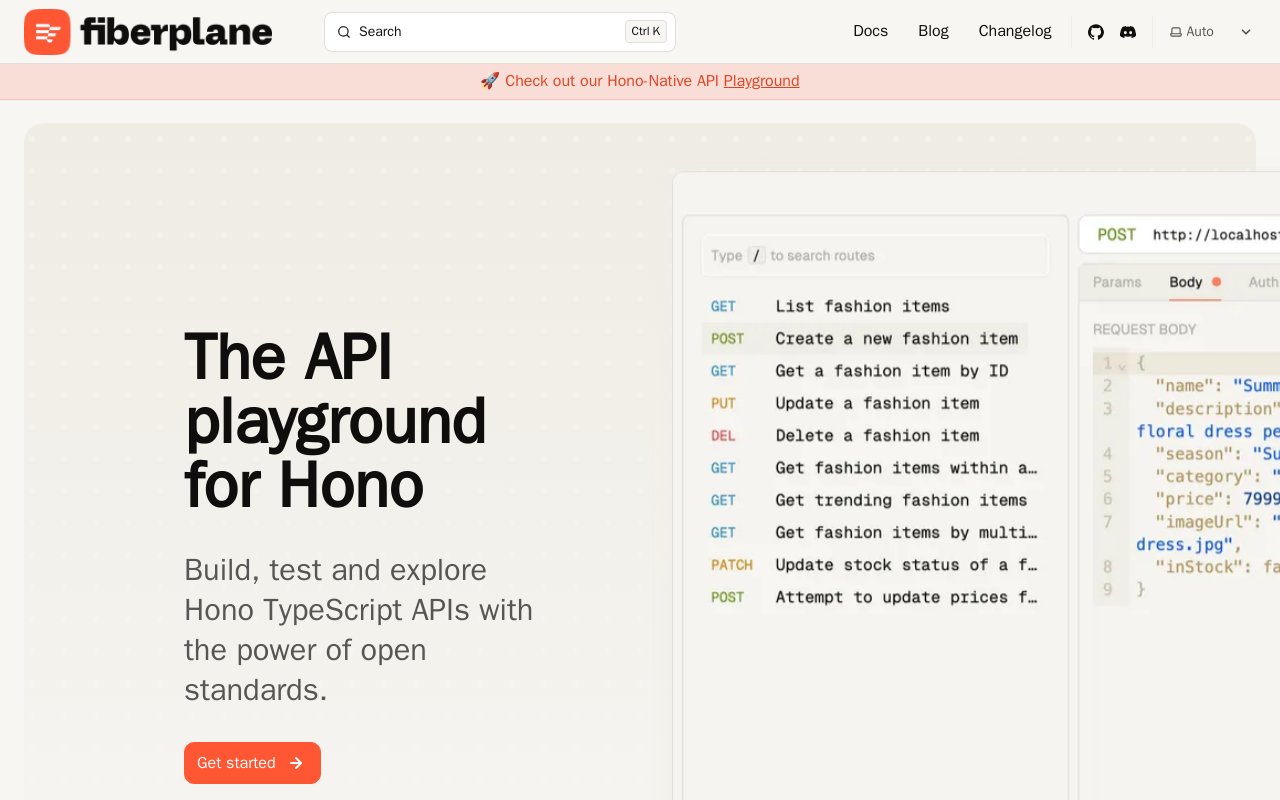Click the PATCH method label

pos(732,565)
